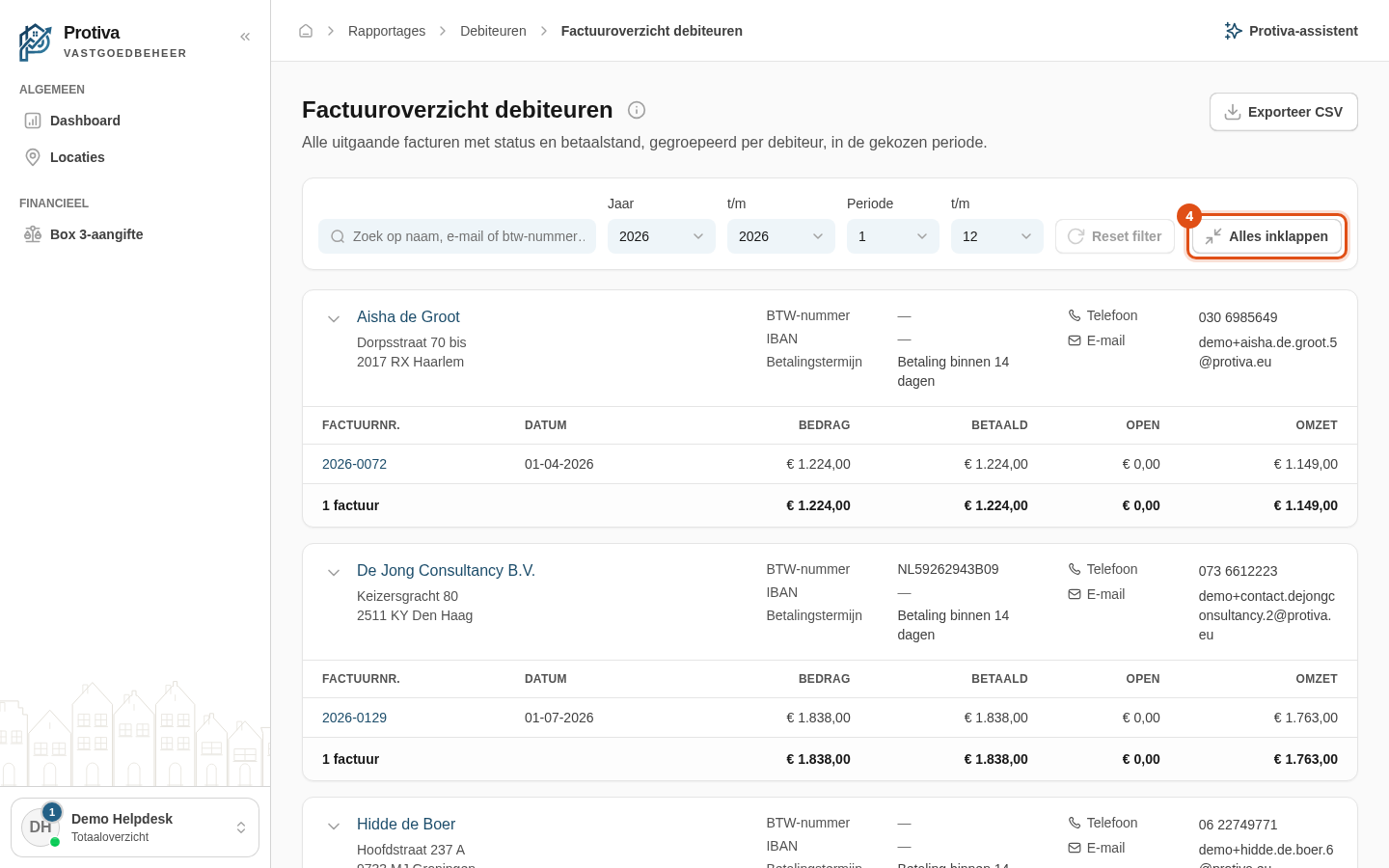Navigate to Rapportages breadcrumb
Image resolution: width=1389 pixels, height=868 pixels.
pyautogui.click(x=387, y=31)
